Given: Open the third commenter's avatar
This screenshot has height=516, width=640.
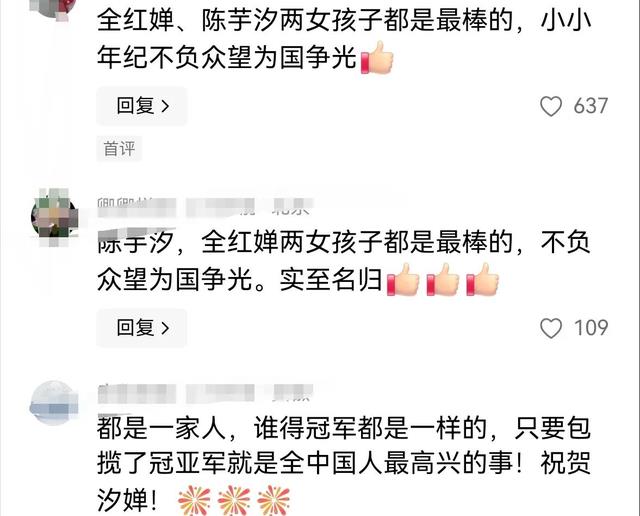Looking at the screenshot, I should [53, 403].
